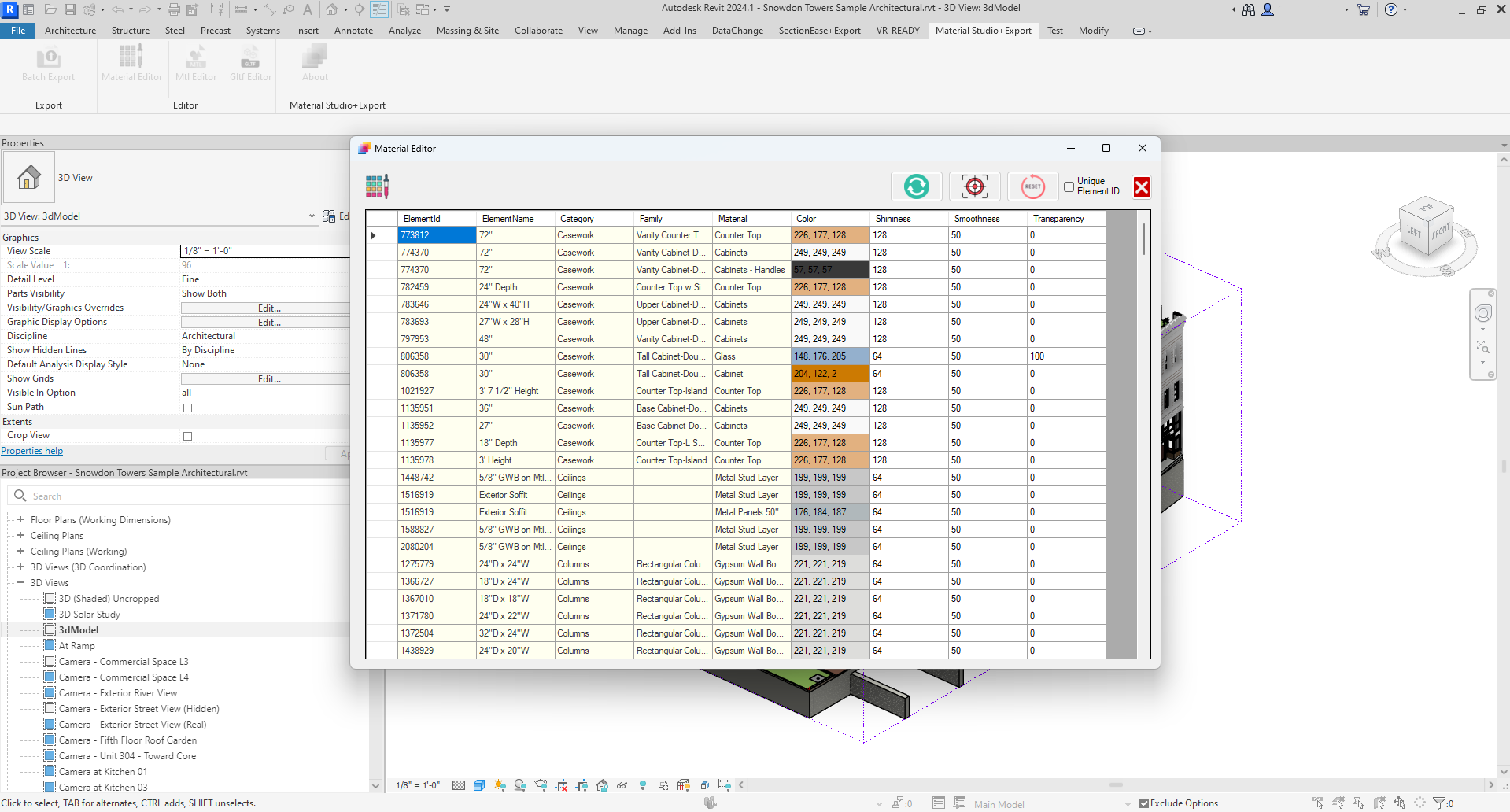Image resolution: width=1510 pixels, height=812 pixels.
Task: Click the color palette brush icon
Action: [x=377, y=186]
